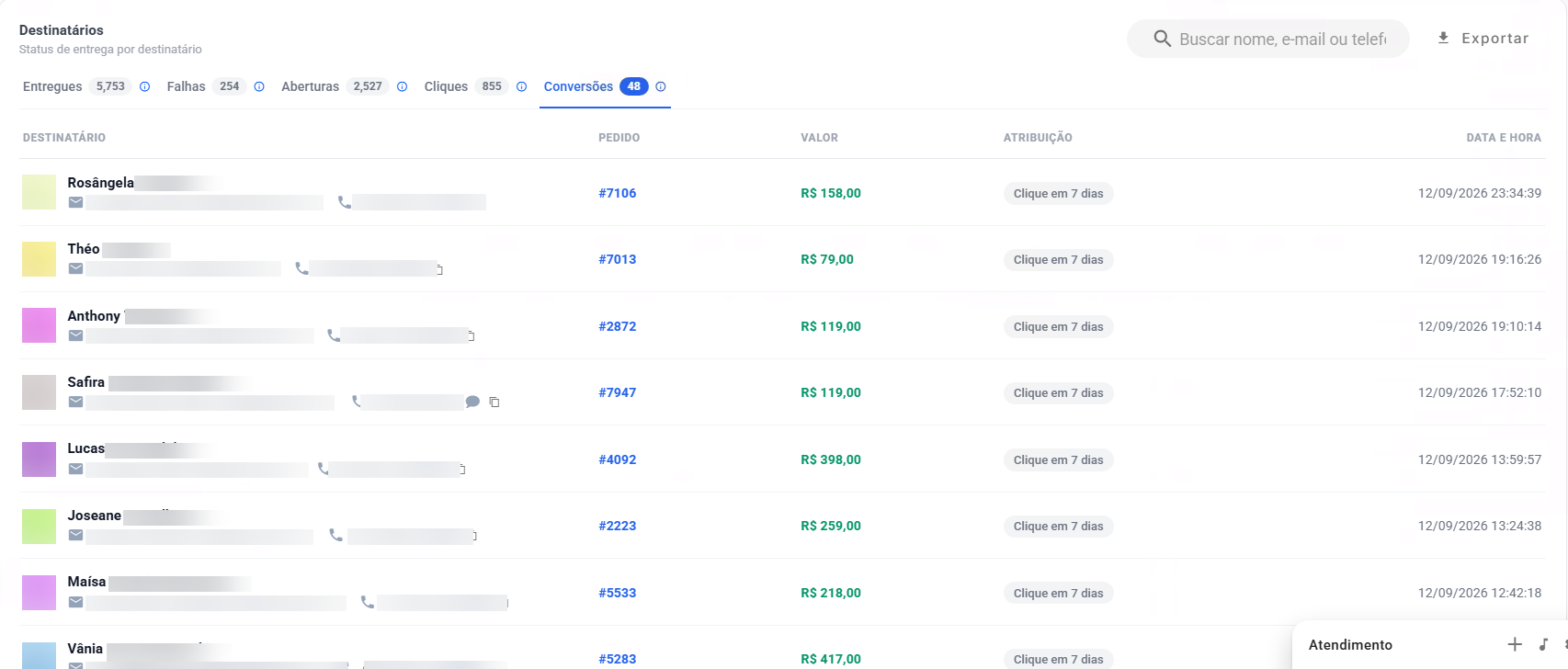Click the Destinatário column header

tap(64, 138)
